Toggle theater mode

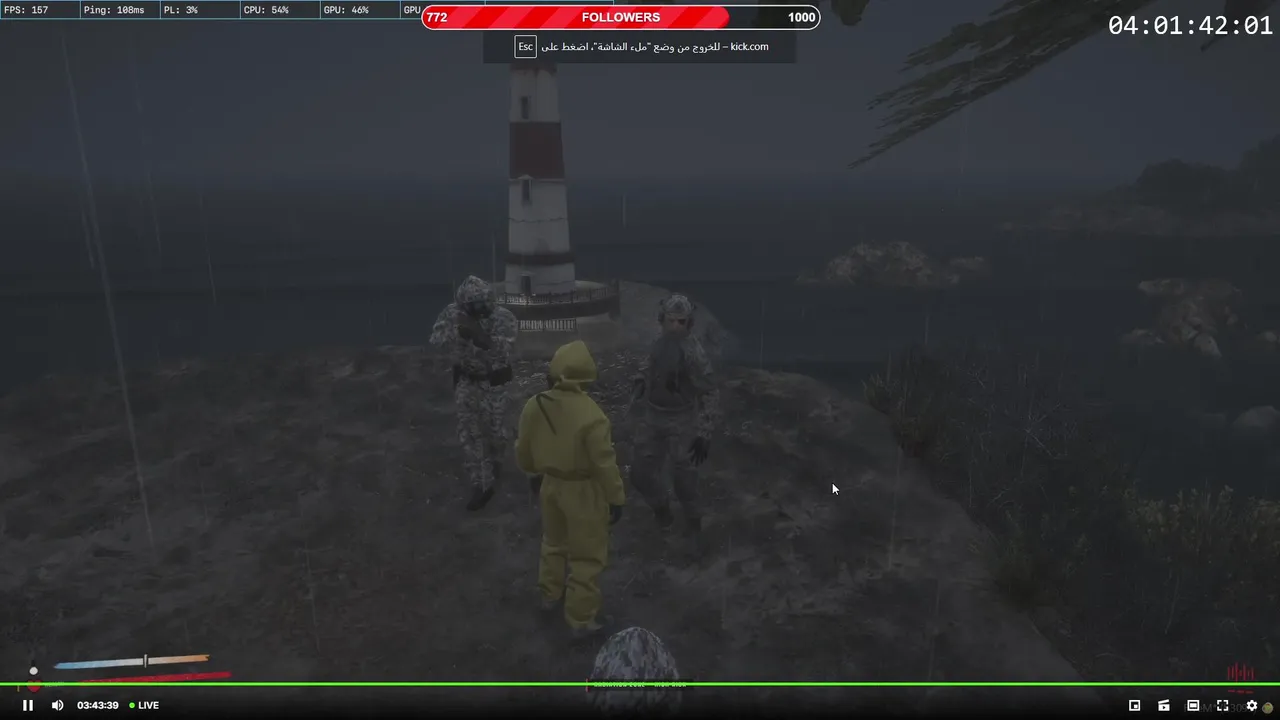(1193, 705)
